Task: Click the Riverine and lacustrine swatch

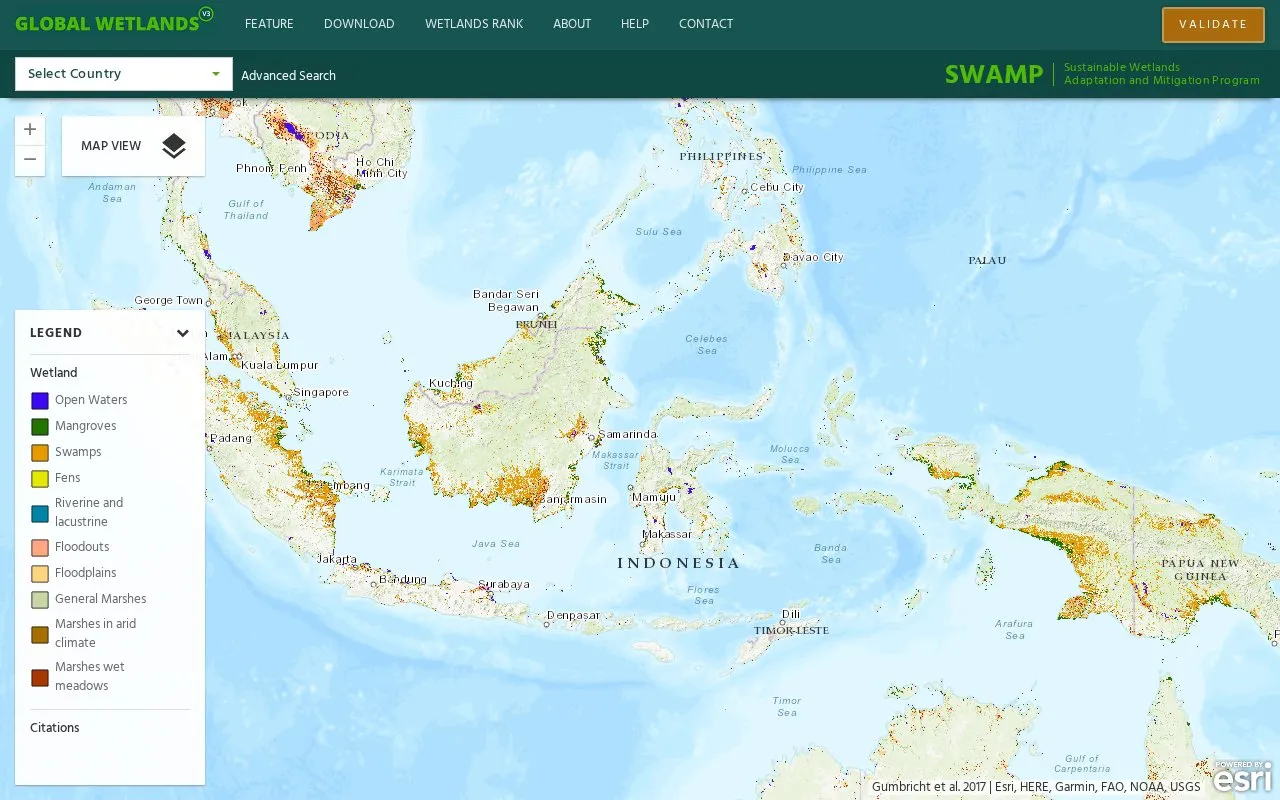Action: (40, 514)
